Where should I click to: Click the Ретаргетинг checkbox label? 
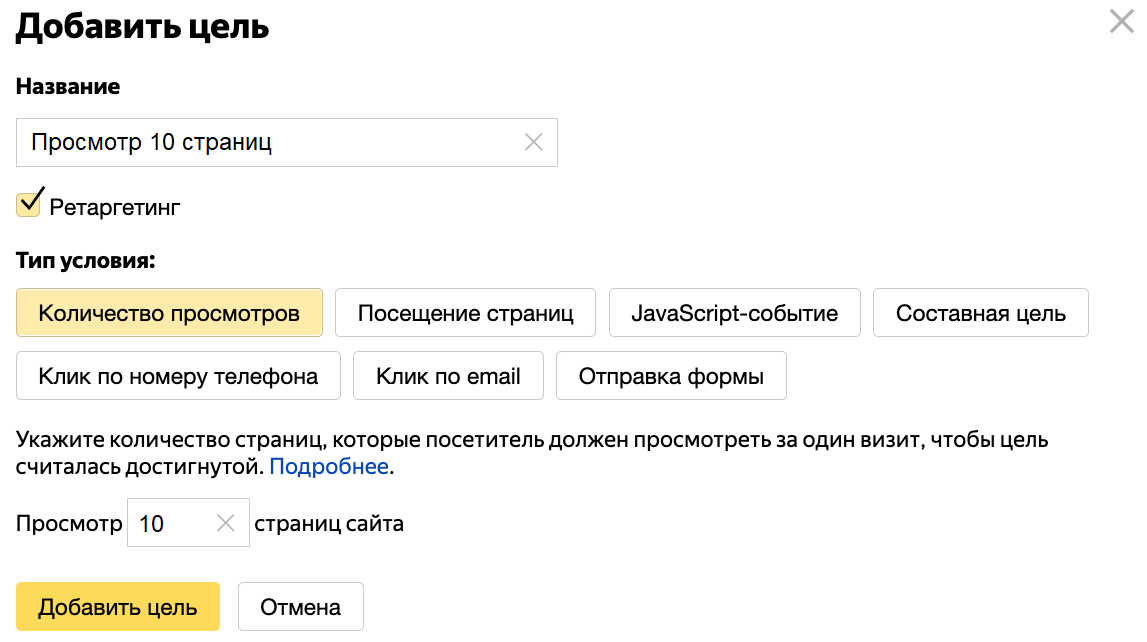(x=115, y=208)
